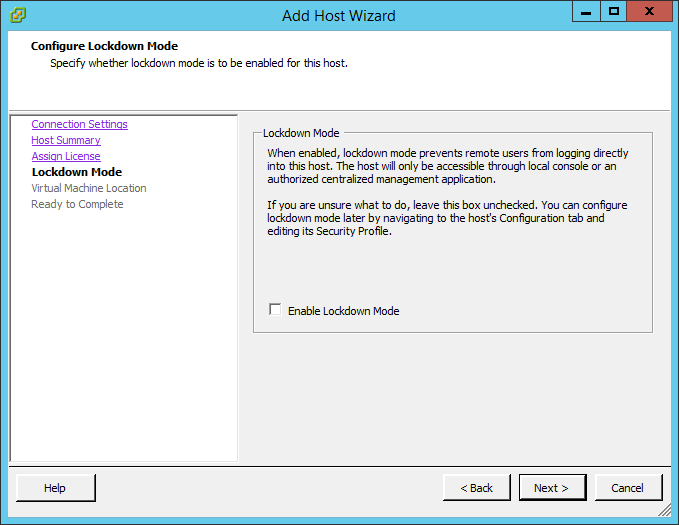Click the vSphere icon in title bar
679x525 pixels.
18,15
